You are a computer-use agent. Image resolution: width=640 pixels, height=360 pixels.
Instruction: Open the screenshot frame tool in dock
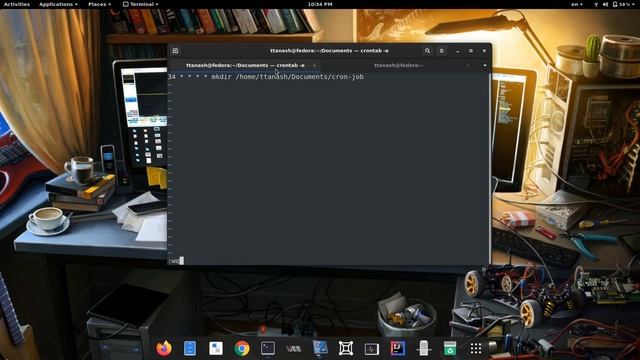tap(346, 348)
